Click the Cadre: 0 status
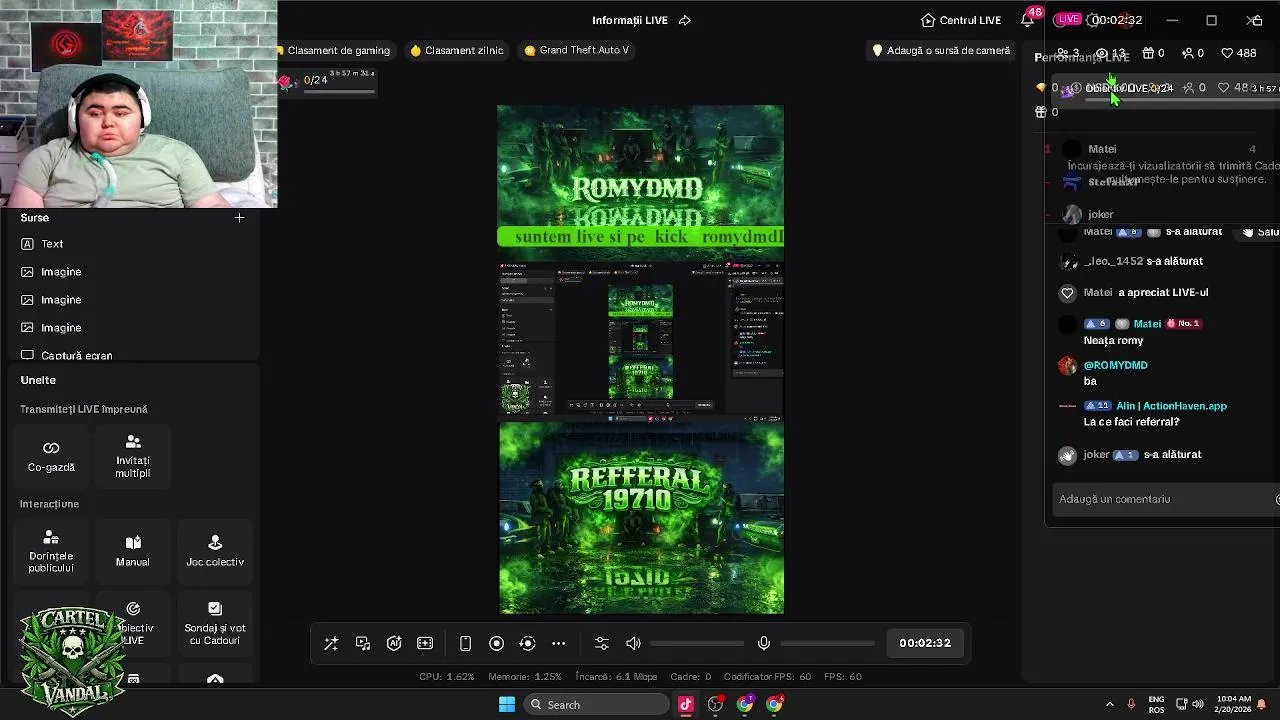This screenshot has width=1280, height=720. (x=691, y=677)
